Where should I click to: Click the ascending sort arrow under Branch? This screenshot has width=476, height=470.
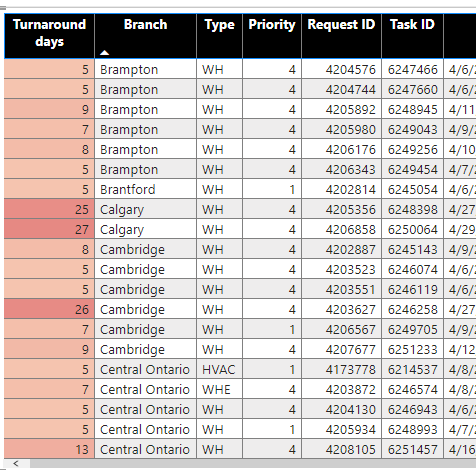coord(104,53)
